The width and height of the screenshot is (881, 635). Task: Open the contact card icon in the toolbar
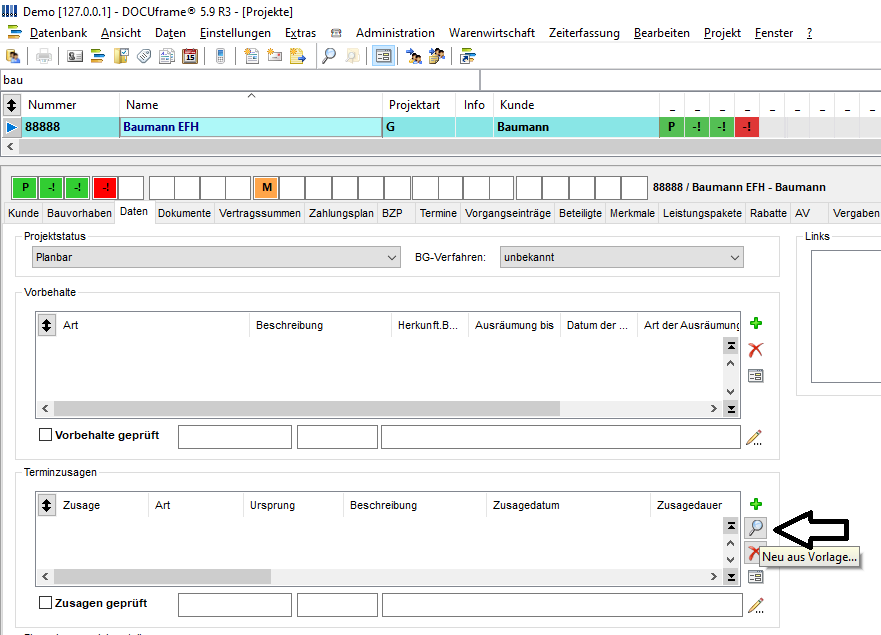coord(75,56)
